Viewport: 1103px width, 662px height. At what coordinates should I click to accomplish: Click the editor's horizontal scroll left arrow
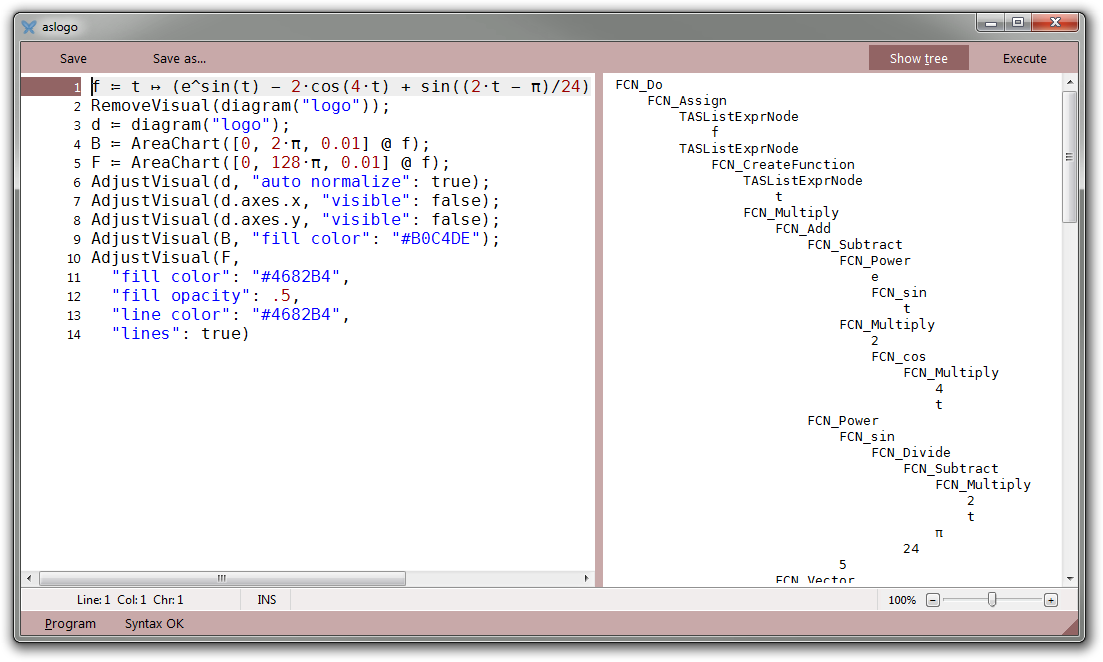(29, 579)
